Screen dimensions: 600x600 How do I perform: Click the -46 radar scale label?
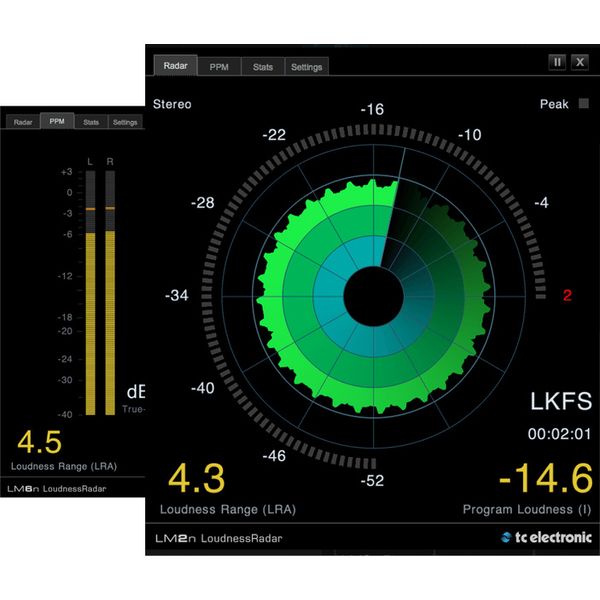(x=274, y=456)
